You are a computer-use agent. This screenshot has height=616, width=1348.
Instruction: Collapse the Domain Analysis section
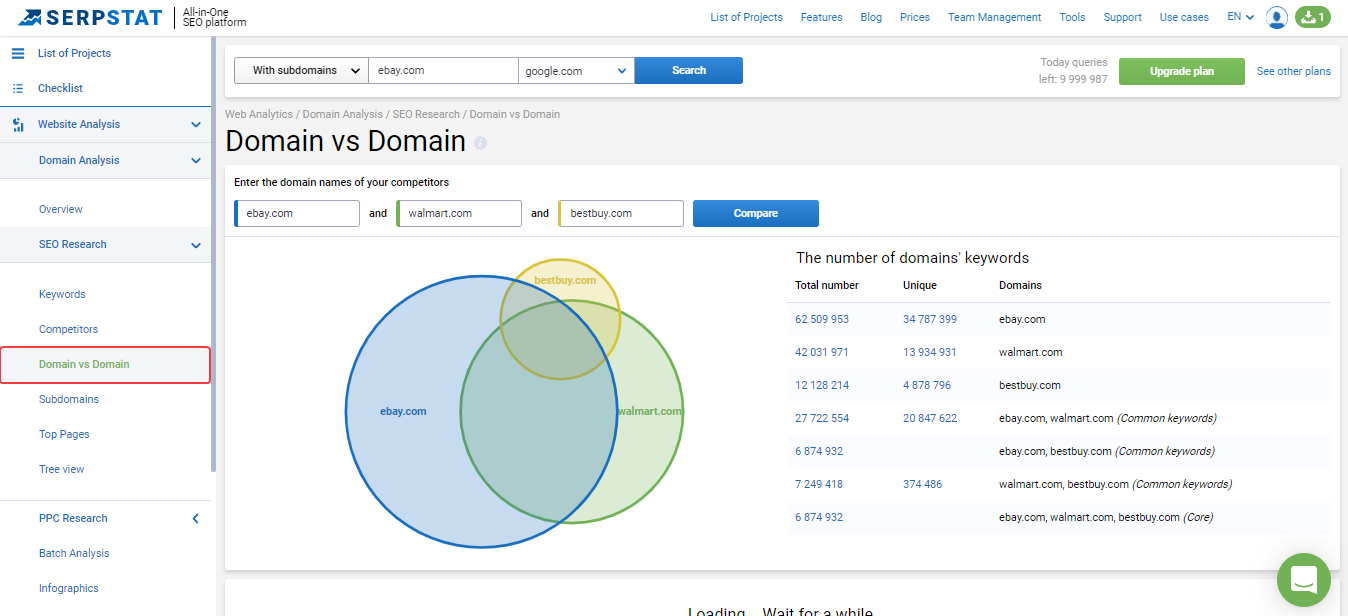pyautogui.click(x=196, y=161)
